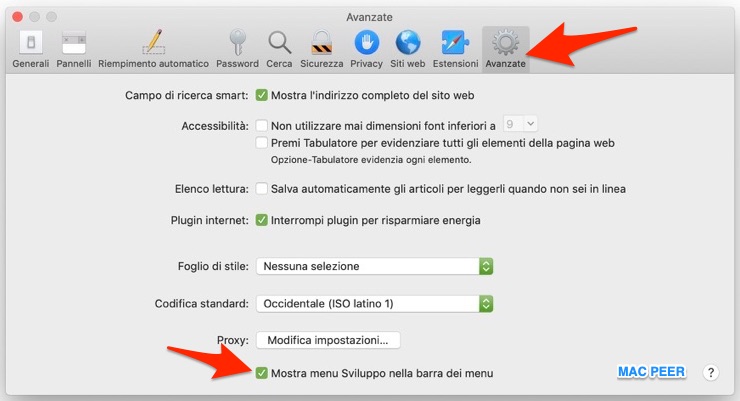Open the Privacy hand icon pane
The image size is (740, 401).
point(366,49)
